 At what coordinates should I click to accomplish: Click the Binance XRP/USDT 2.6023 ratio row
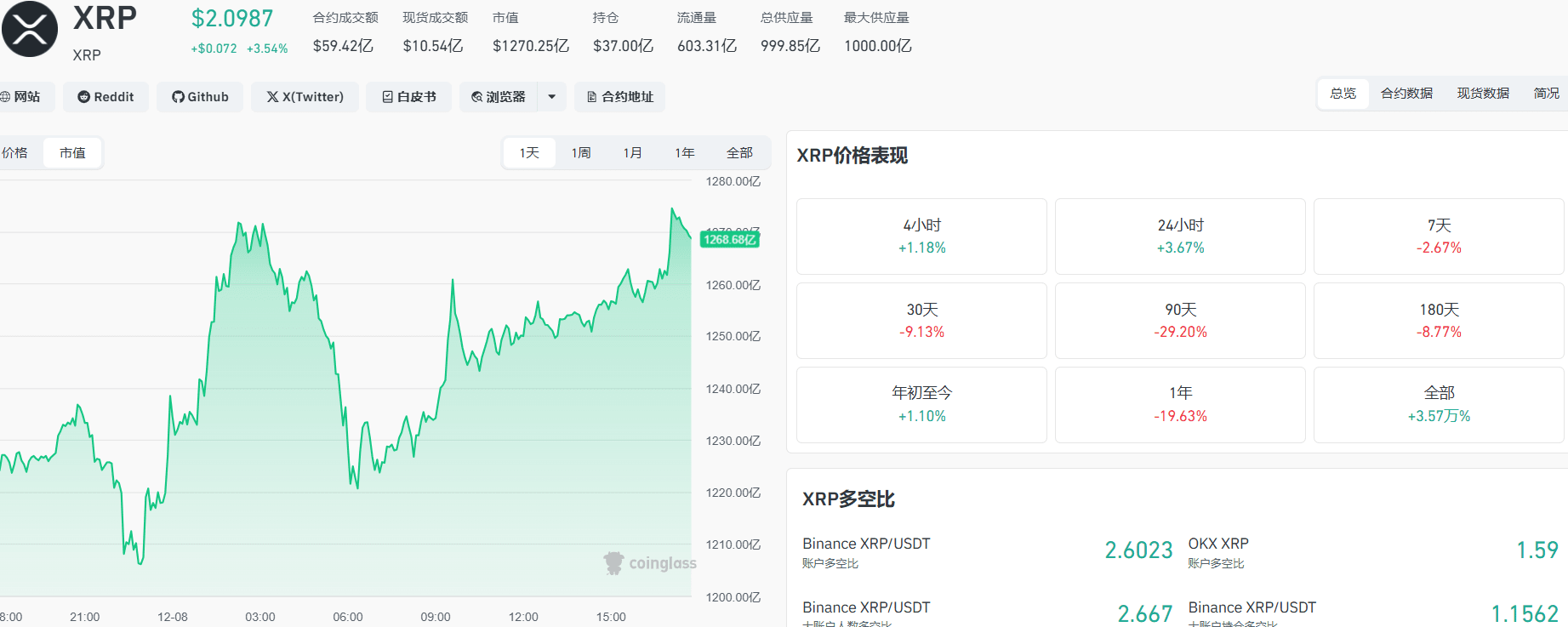[x=988, y=551]
